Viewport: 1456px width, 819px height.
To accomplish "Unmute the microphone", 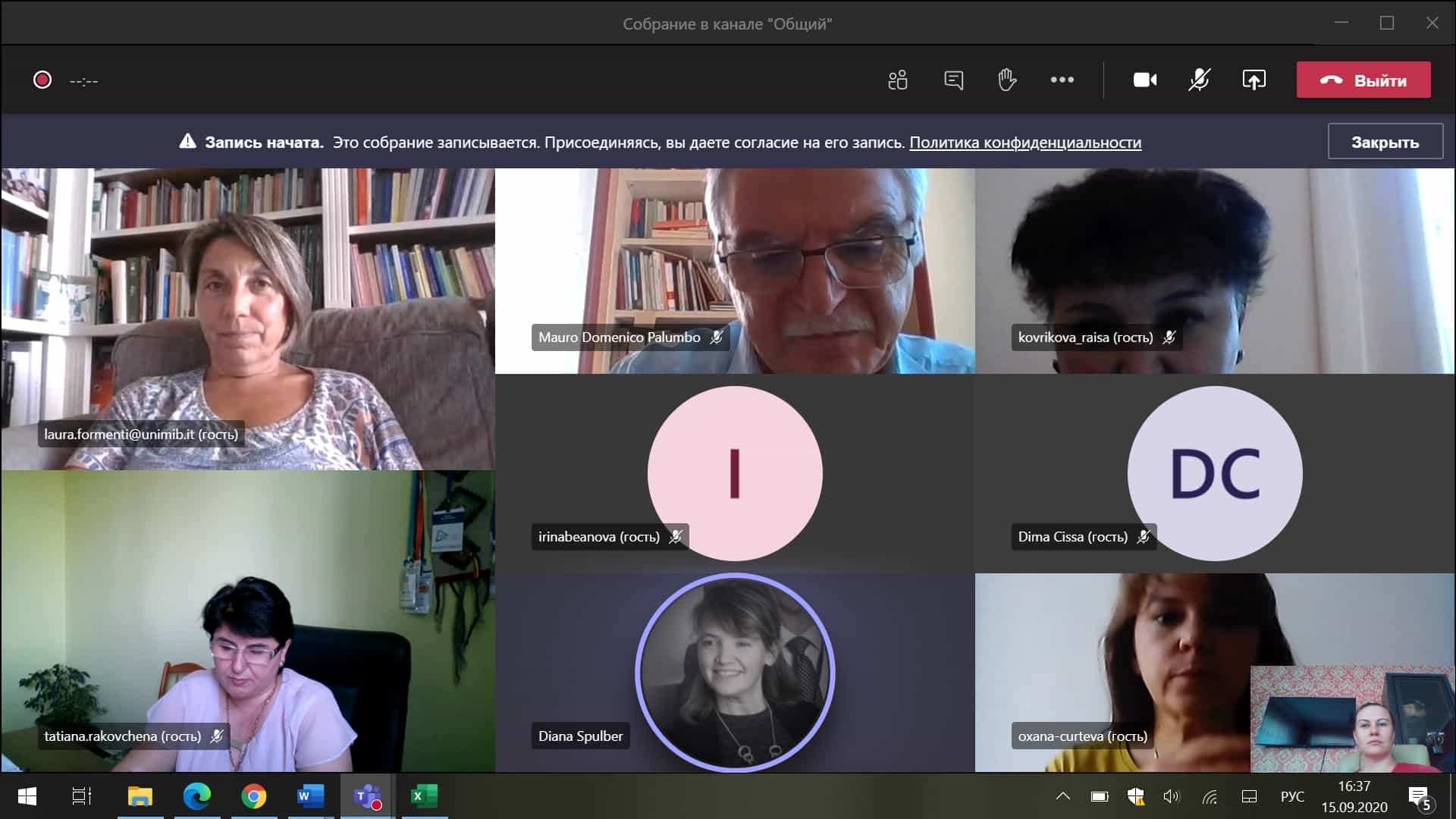I will click(1200, 80).
